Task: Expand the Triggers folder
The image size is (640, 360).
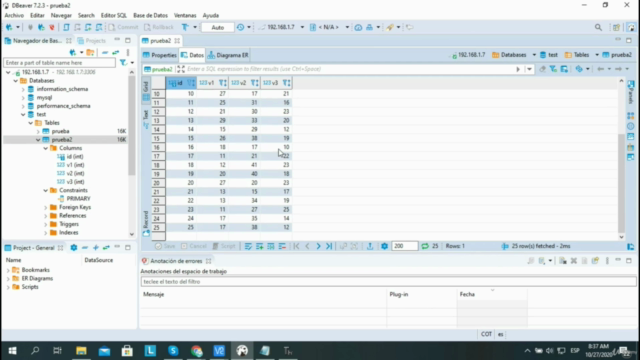Action: click(x=45, y=224)
